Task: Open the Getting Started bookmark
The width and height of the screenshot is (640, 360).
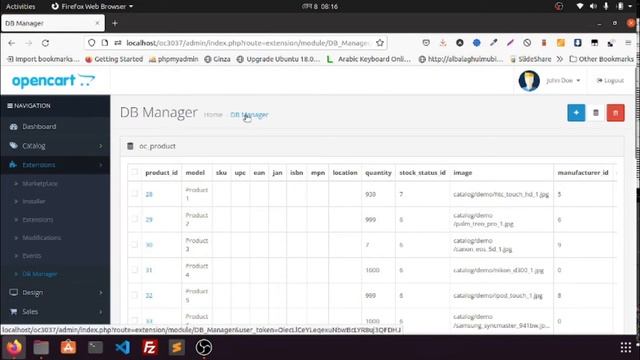Action: pos(114,59)
